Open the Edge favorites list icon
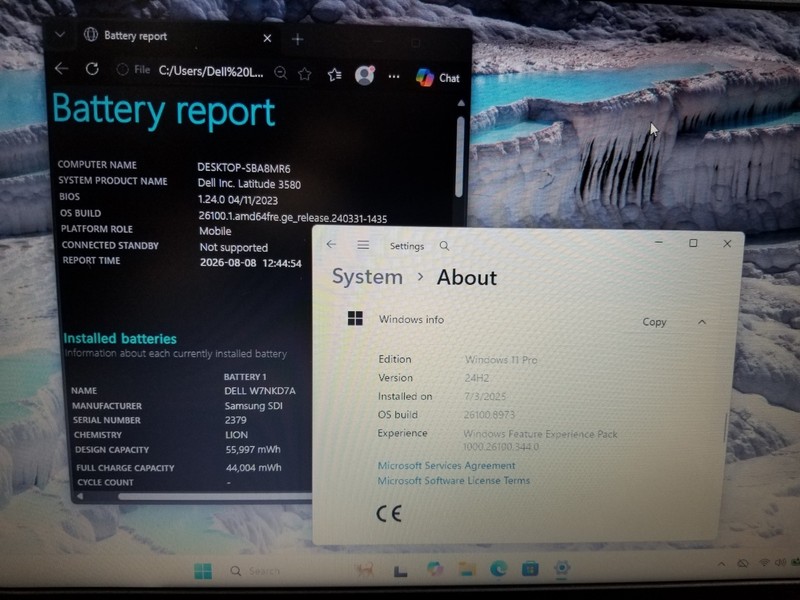 pos(335,75)
